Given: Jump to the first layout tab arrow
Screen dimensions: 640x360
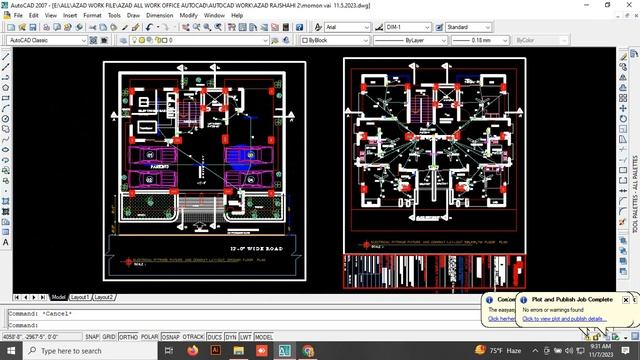Looking at the screenshot, I should point(16,298).
